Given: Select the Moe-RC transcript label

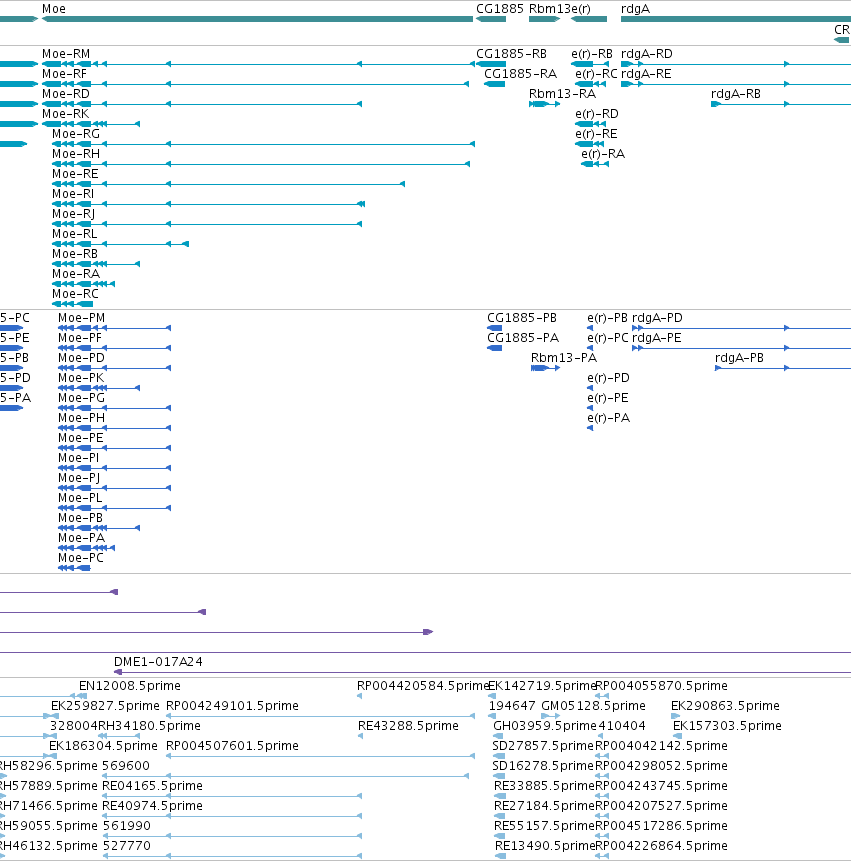Looking at the screenshot, I should tap(75, 294).
